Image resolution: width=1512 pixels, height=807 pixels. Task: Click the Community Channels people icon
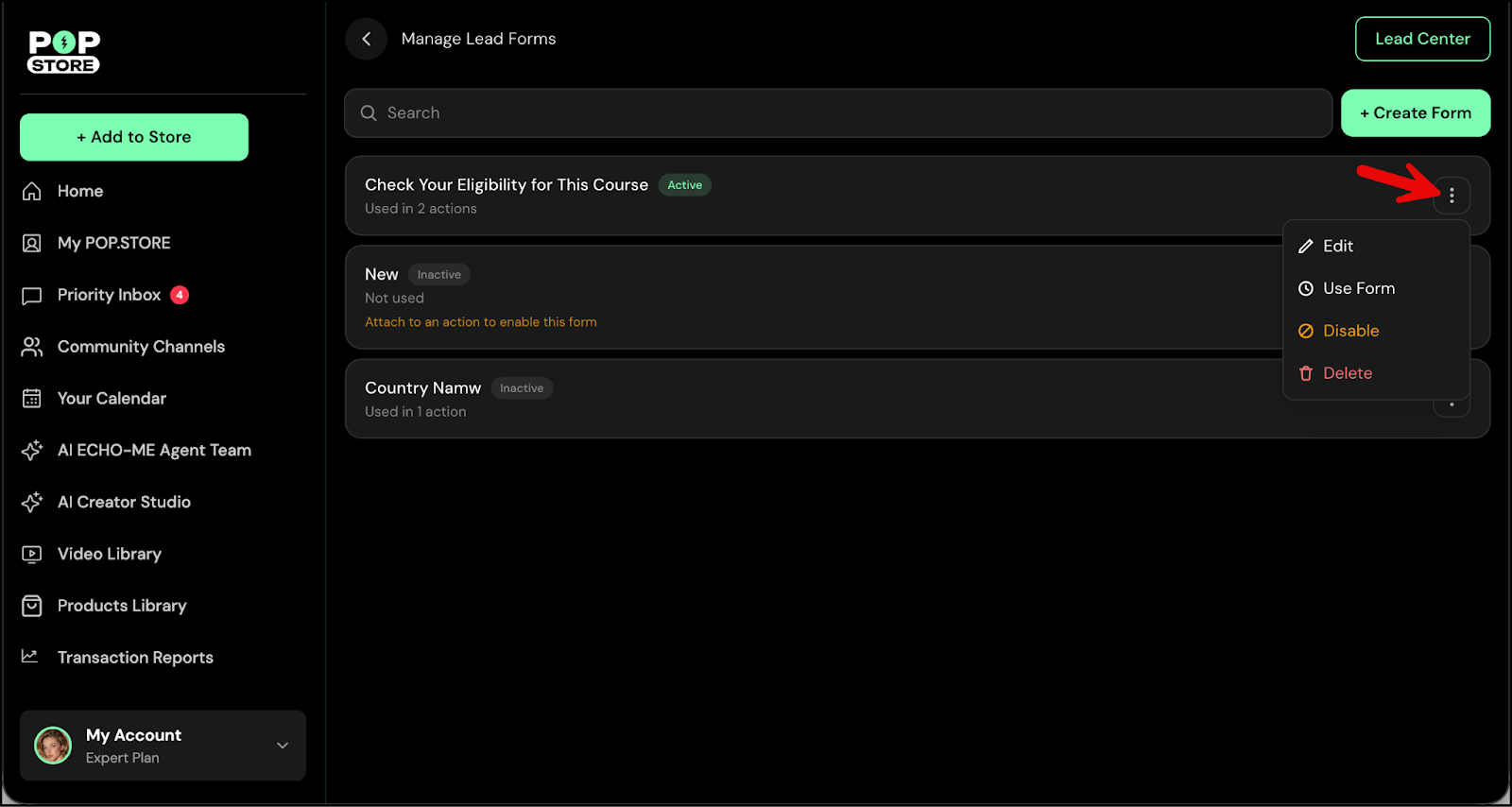[32, 347]
